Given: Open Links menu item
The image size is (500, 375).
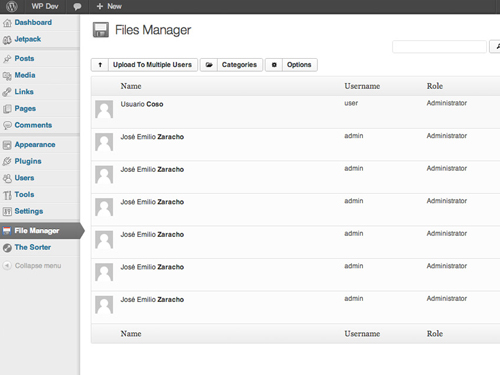Looking at the screenshot, I should [x=24, y=92].
